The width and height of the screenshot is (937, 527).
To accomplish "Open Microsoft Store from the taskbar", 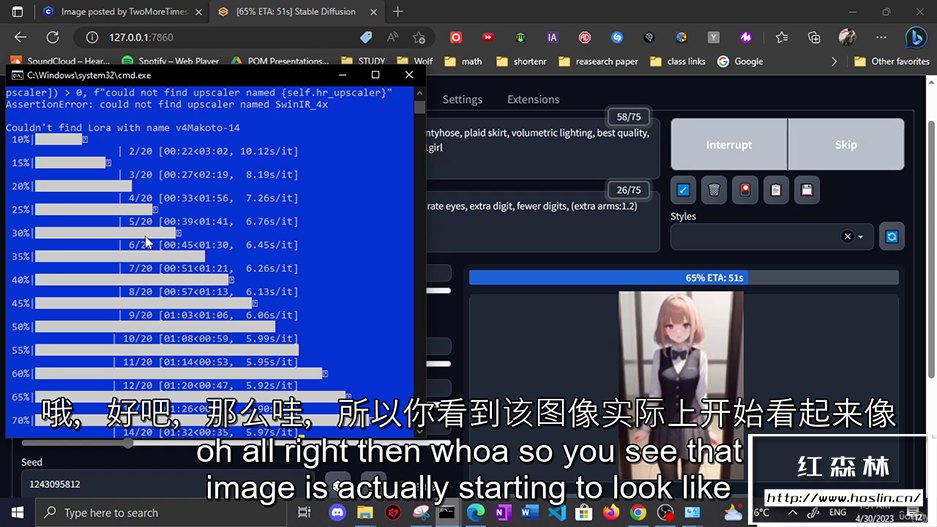I will tap(584, 513).
